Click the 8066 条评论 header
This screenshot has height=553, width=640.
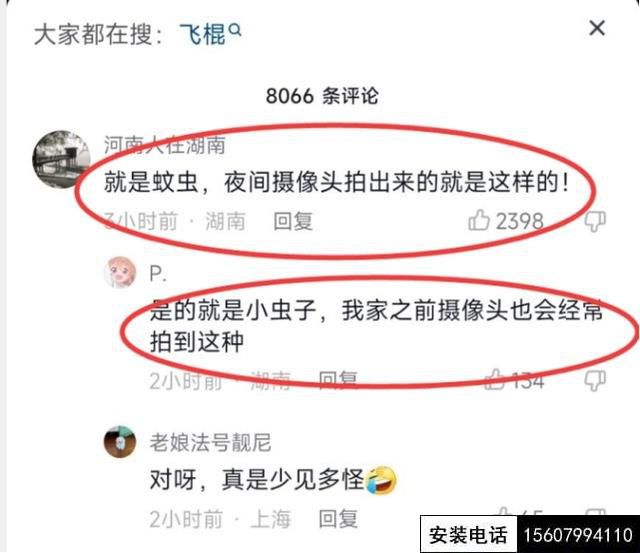click(322, 96)
